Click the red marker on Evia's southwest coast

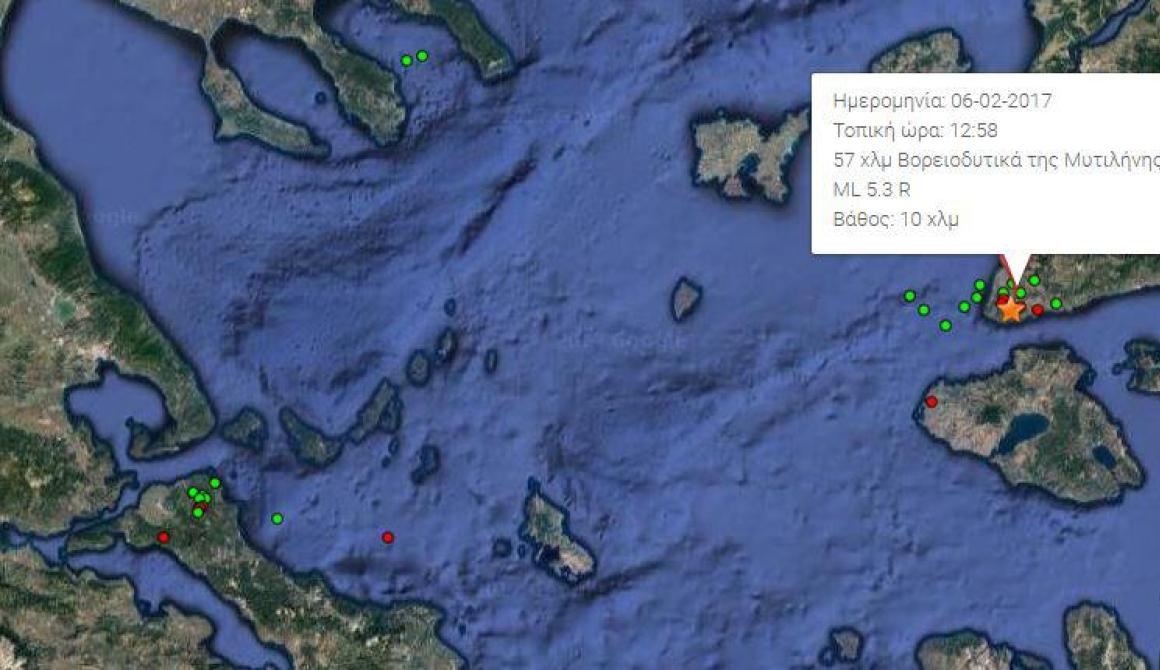tap(163, 537)
